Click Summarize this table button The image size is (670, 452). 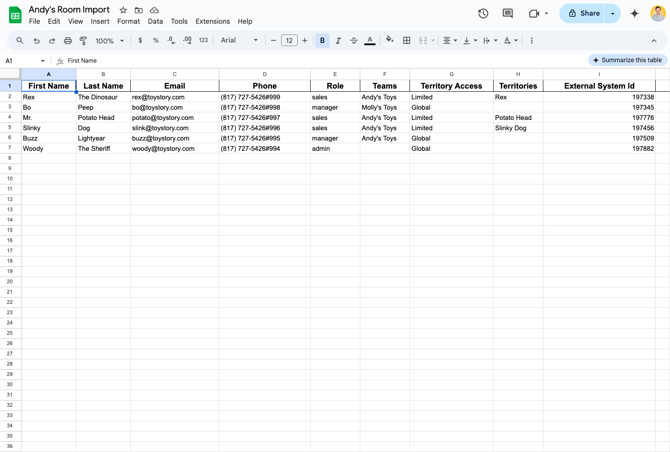[x=628, y=60]
